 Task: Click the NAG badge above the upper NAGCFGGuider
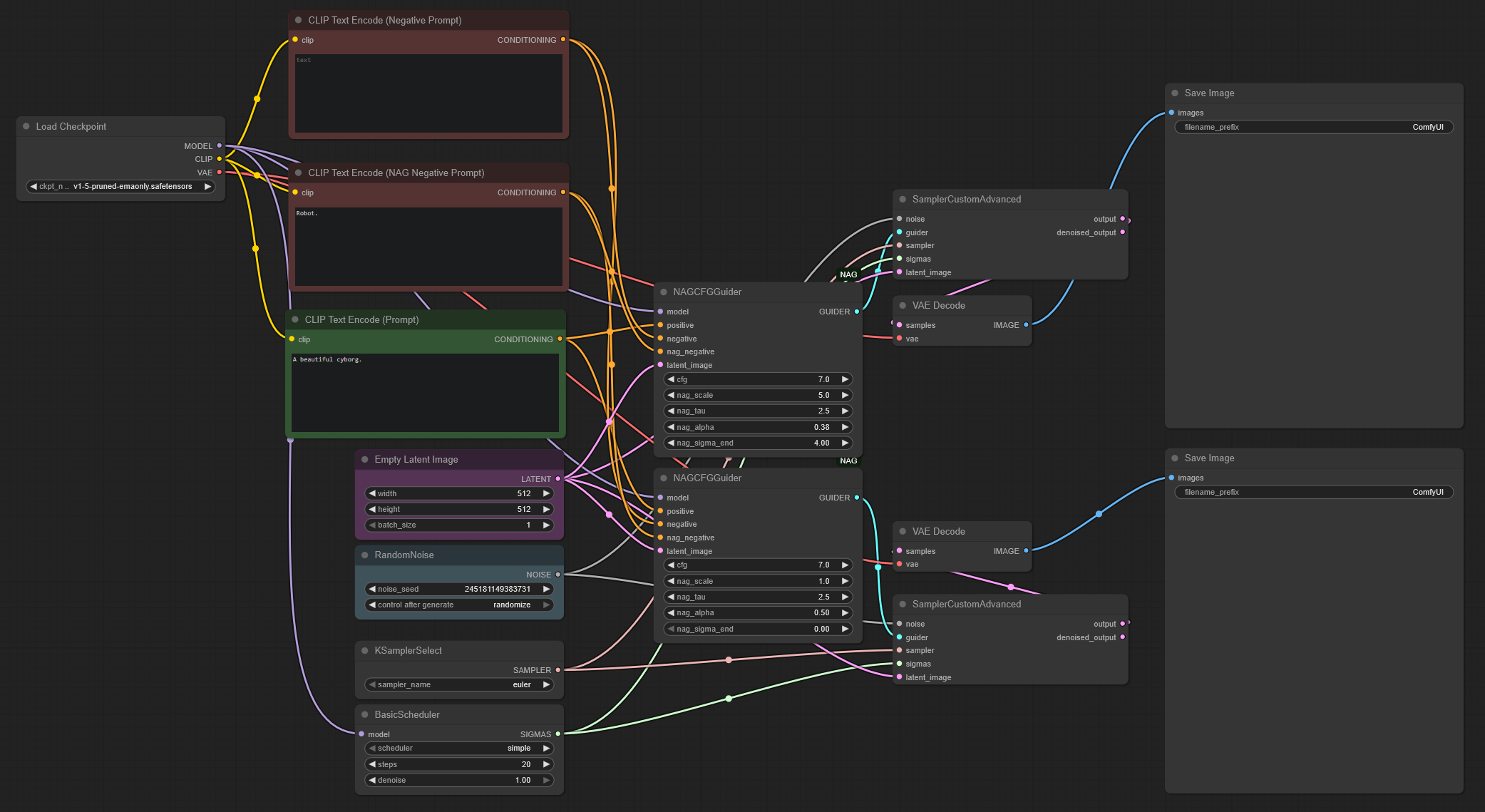pos(848,274)
